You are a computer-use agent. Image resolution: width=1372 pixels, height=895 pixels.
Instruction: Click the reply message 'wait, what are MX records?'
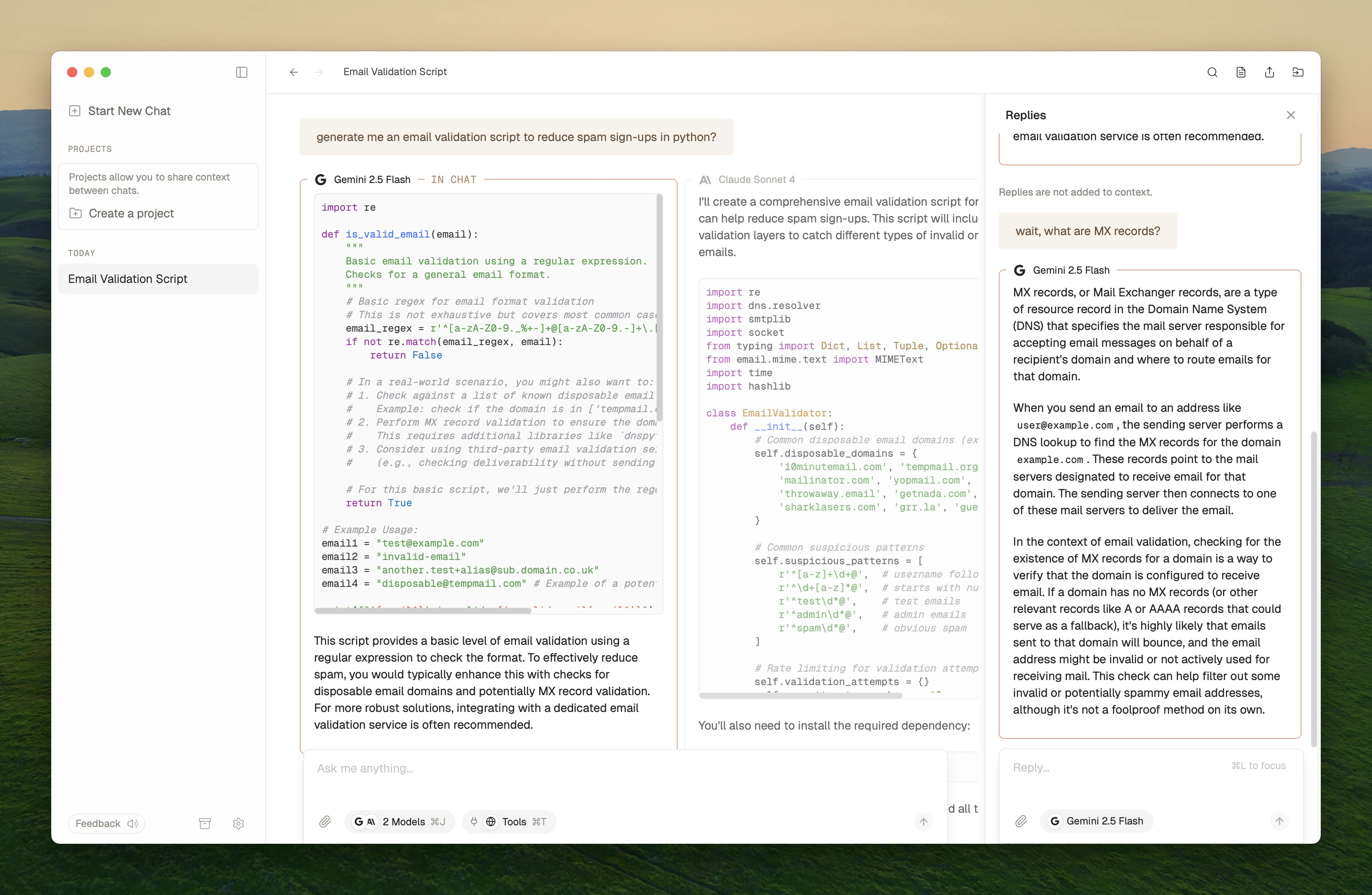pyautogui.click(x=1087, y=231)
